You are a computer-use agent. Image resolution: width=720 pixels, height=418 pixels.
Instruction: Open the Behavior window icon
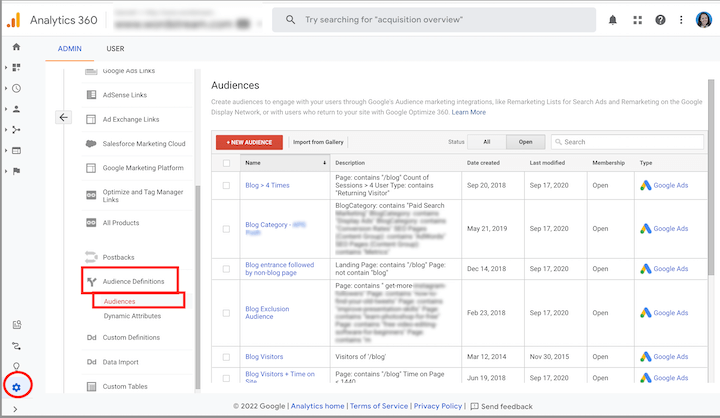(17, 151)
